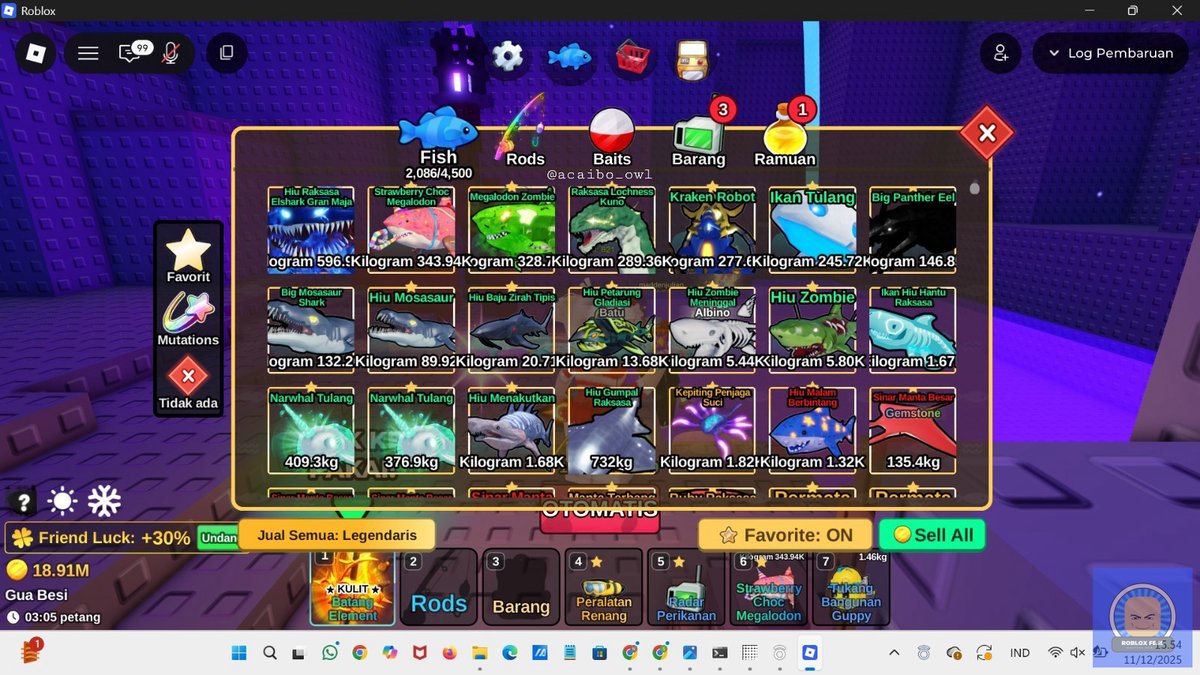Viewport: 1200px width, 675px height.
Task: Open the orange arcade machine icon
Action: (x=692, y=59)
